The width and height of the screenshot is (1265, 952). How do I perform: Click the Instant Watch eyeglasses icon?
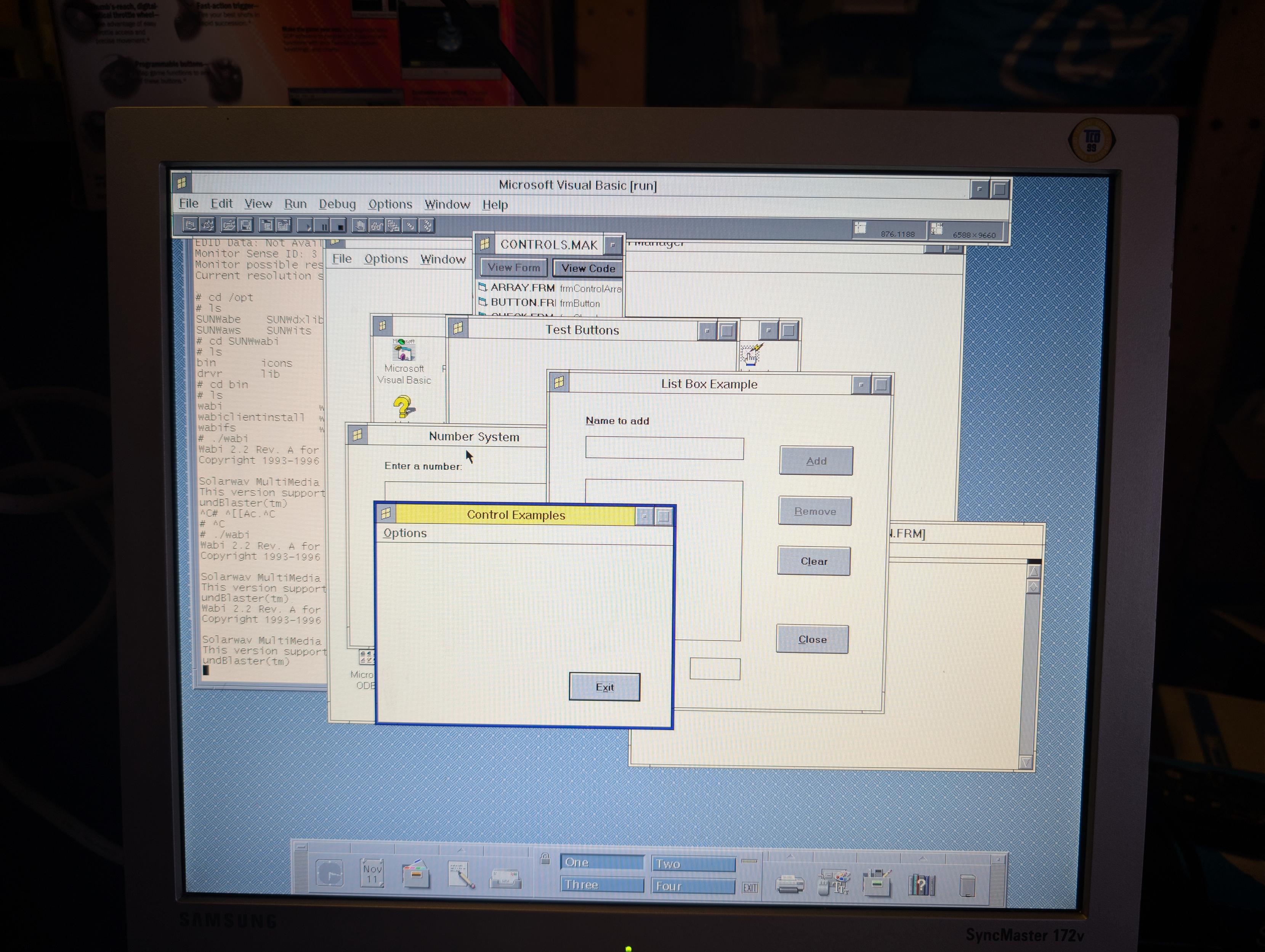[x=376, y=226]
